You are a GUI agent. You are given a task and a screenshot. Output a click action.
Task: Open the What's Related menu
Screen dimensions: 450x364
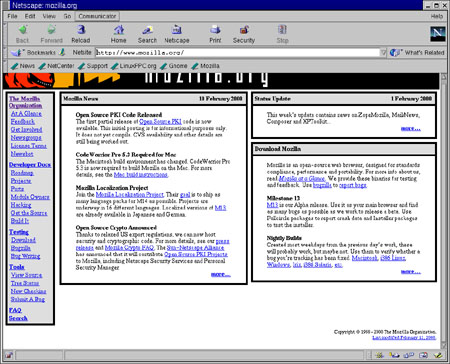417,52
